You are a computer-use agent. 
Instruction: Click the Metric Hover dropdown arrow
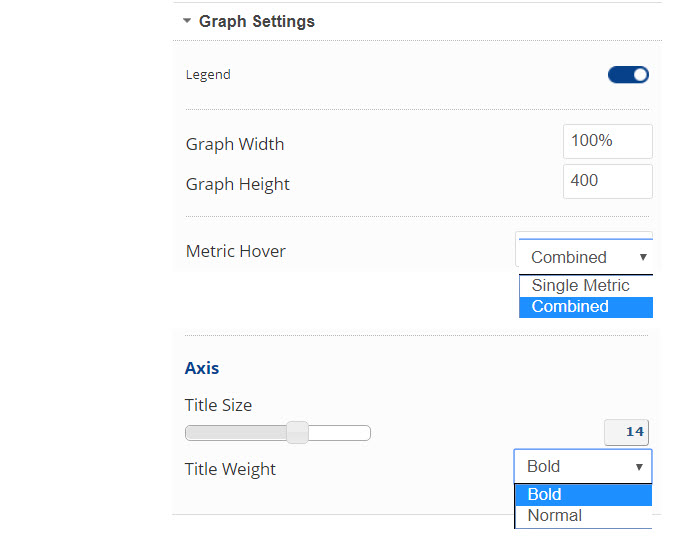coord(642,257)
